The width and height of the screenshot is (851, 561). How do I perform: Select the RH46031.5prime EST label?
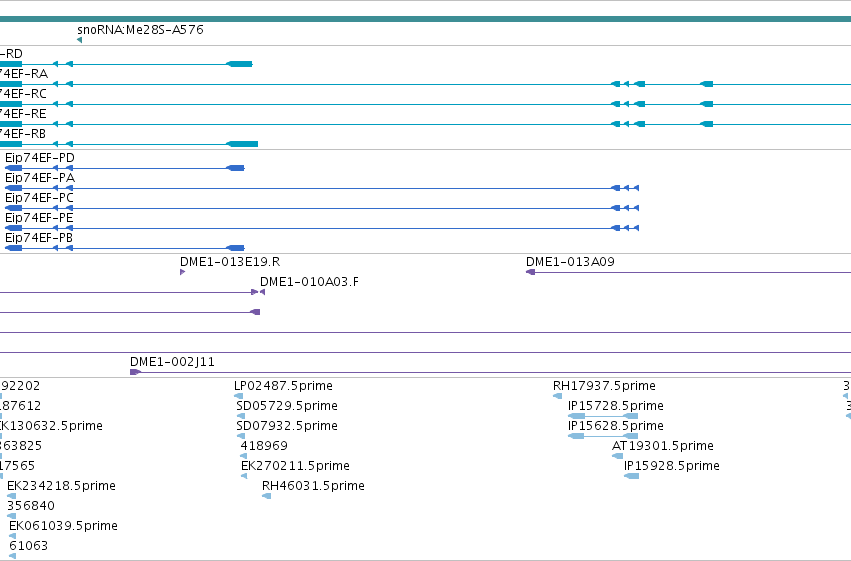313,486
